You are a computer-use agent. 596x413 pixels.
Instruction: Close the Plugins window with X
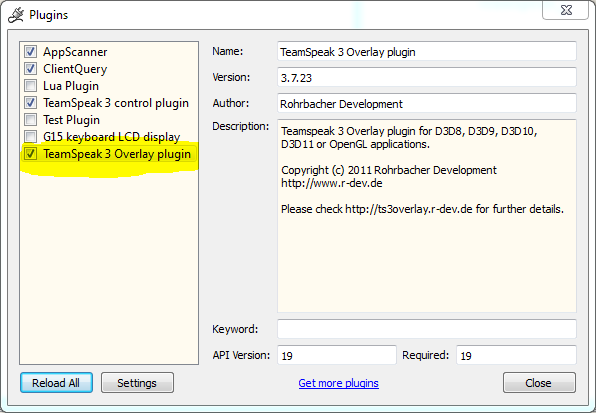pos(566,10)
